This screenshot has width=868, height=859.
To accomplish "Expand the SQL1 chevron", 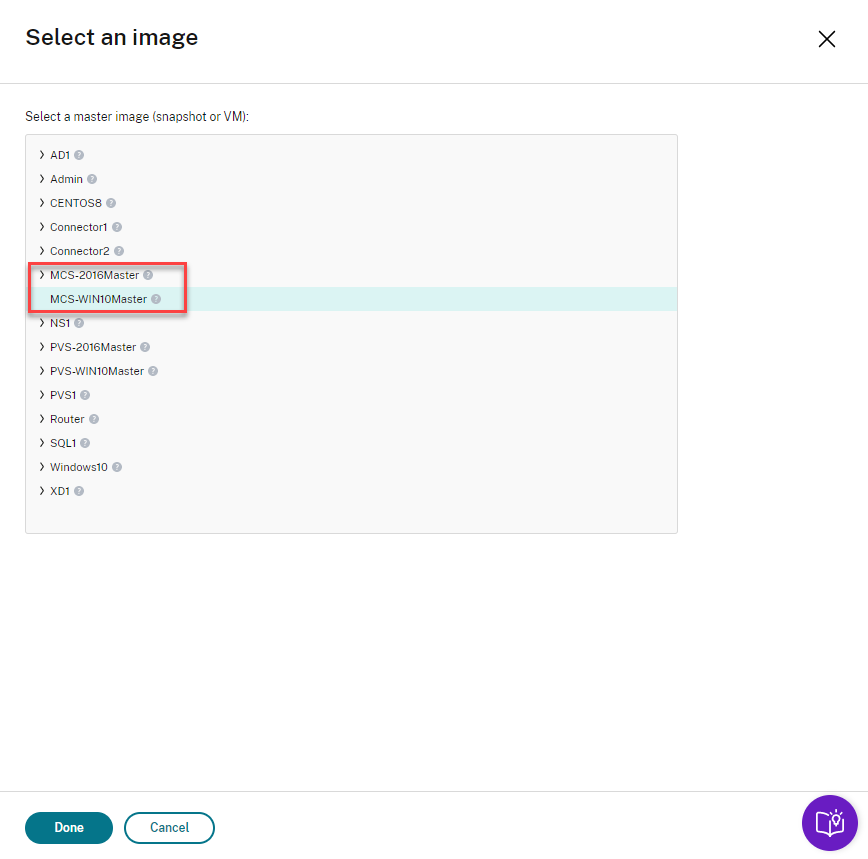I will [41, 443].
